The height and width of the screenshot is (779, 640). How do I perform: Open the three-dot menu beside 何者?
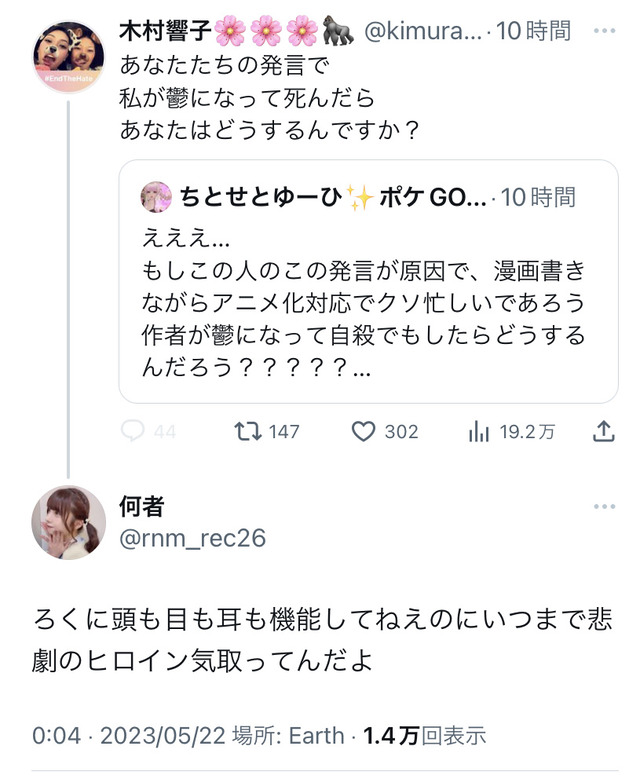604,506
